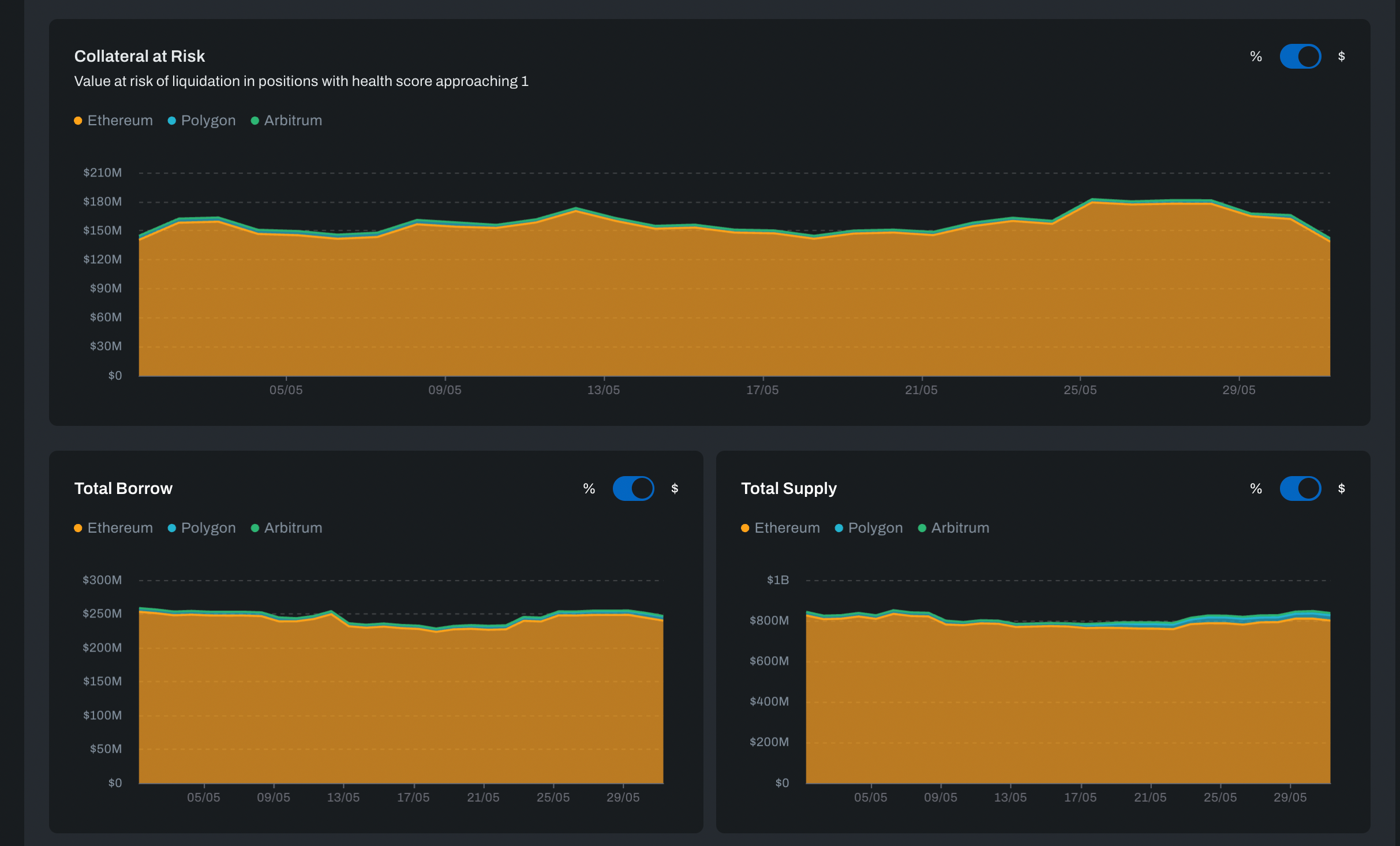This screenshot has height=846, width=1400.
Task: Select the $ label in Collateral at Risk
Action: click(x=1341, y=57)
